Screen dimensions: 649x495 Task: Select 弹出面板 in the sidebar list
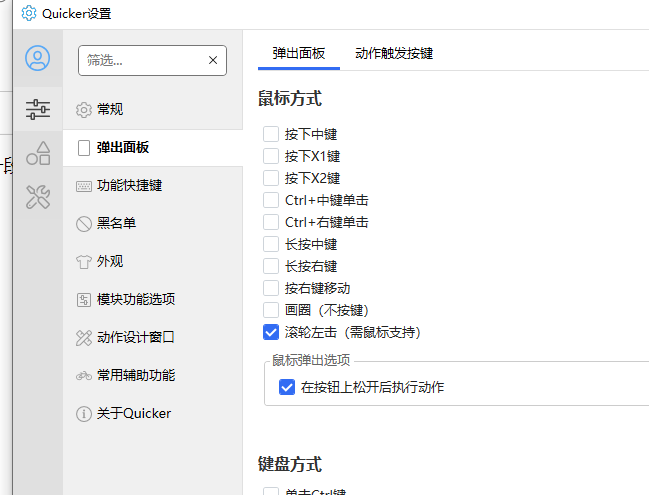153,148
